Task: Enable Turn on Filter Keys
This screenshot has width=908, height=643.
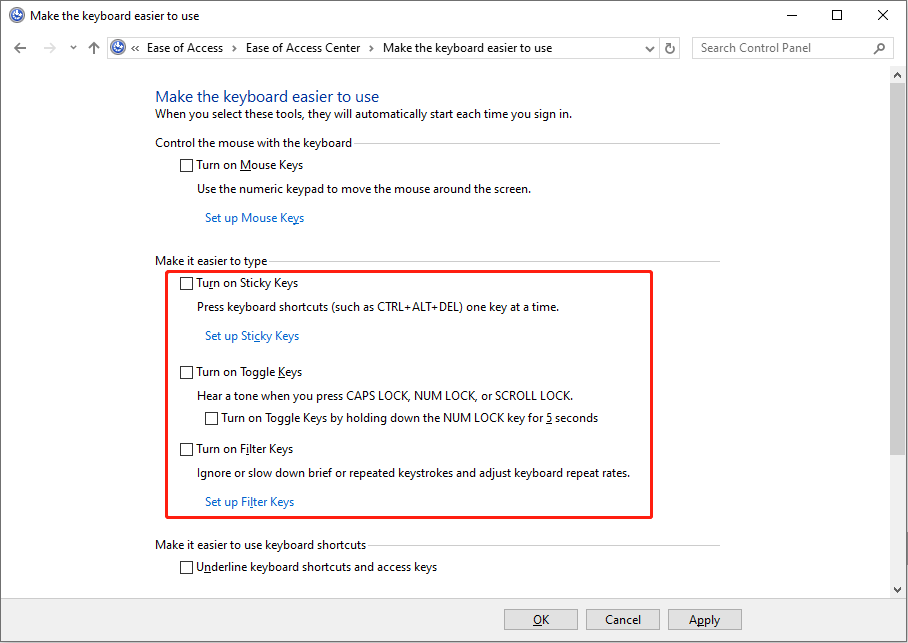Action: pyautogui.click(x=186, y=449)
